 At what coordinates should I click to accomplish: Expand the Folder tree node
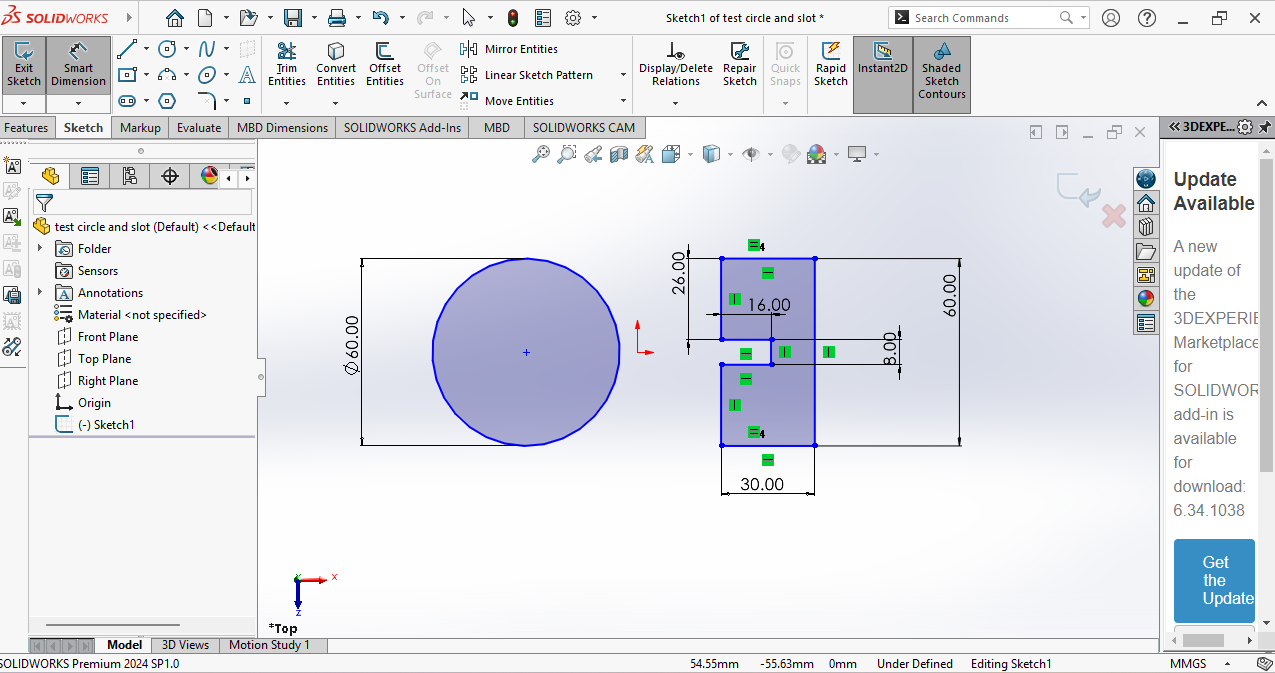(40, 248)
